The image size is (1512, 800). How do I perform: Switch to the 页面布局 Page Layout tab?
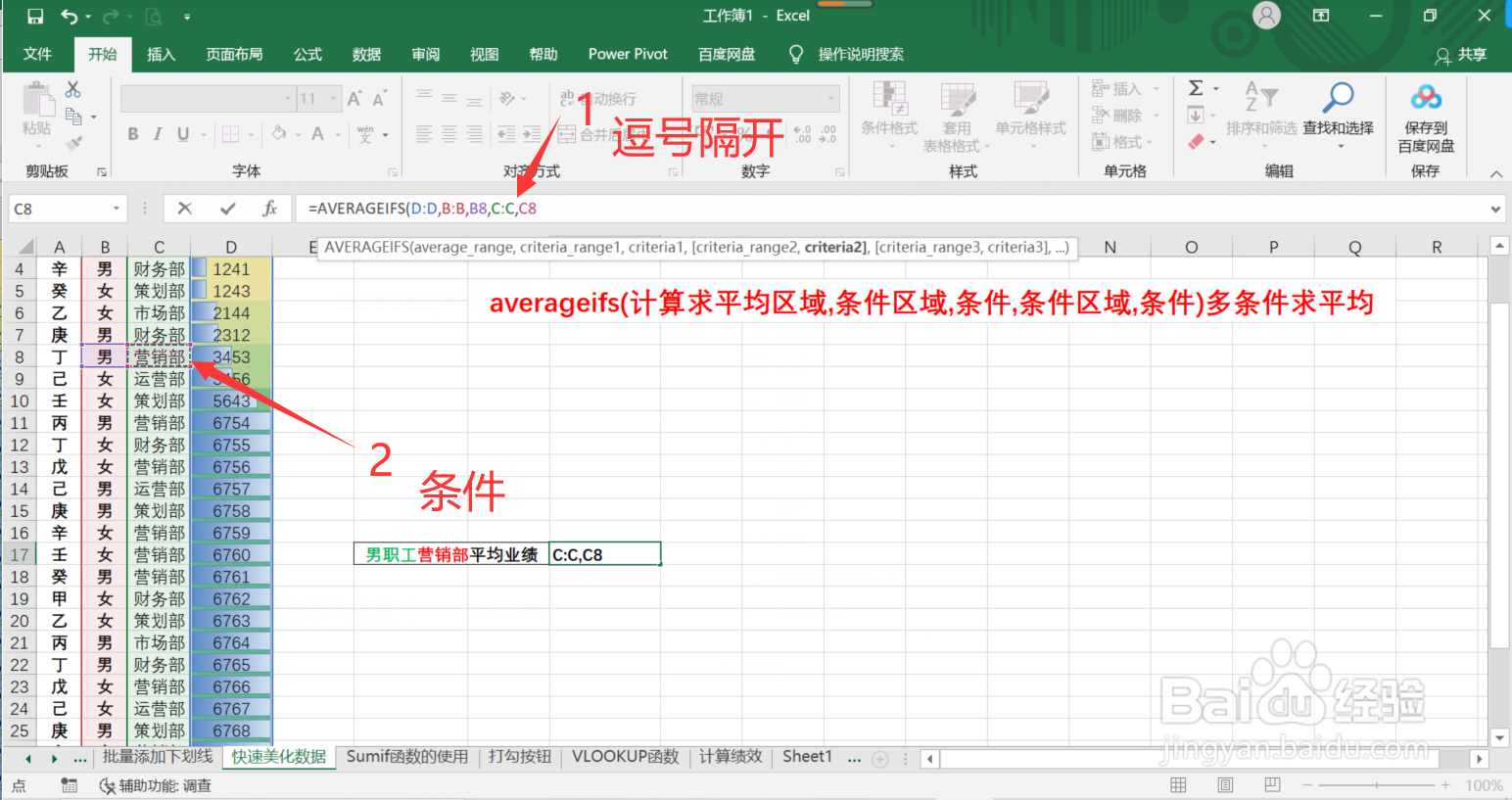[x=234, y=54]
